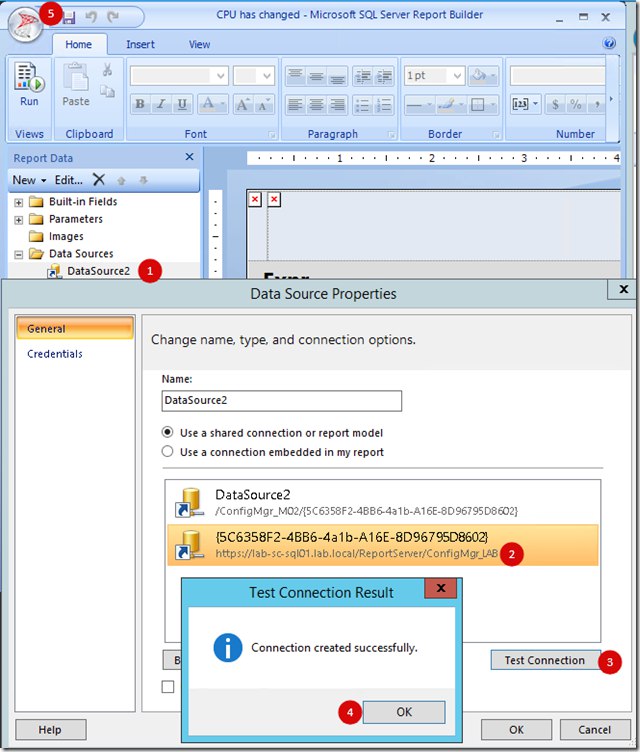Collapse the Data Sources folder

pyautogui.click(x=18, y=254)
